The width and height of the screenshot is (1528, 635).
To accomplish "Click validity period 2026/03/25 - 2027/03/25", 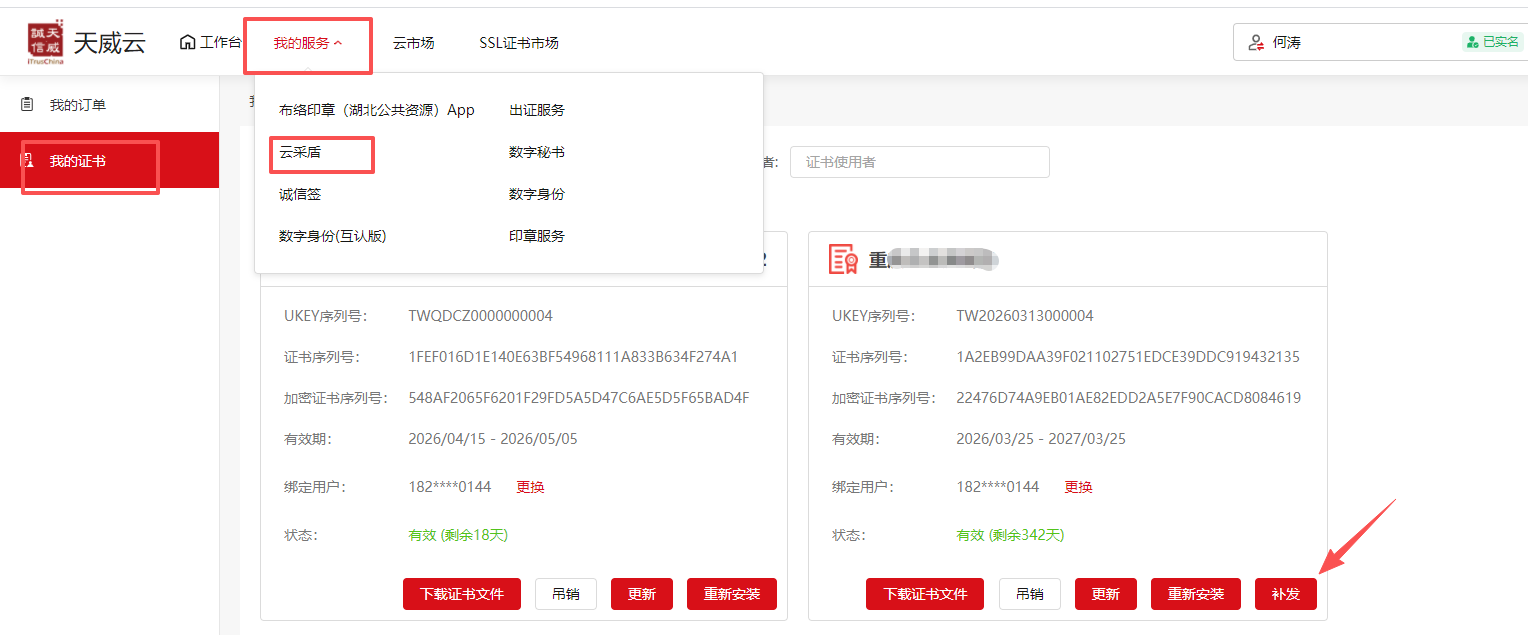I will 1041,439.
